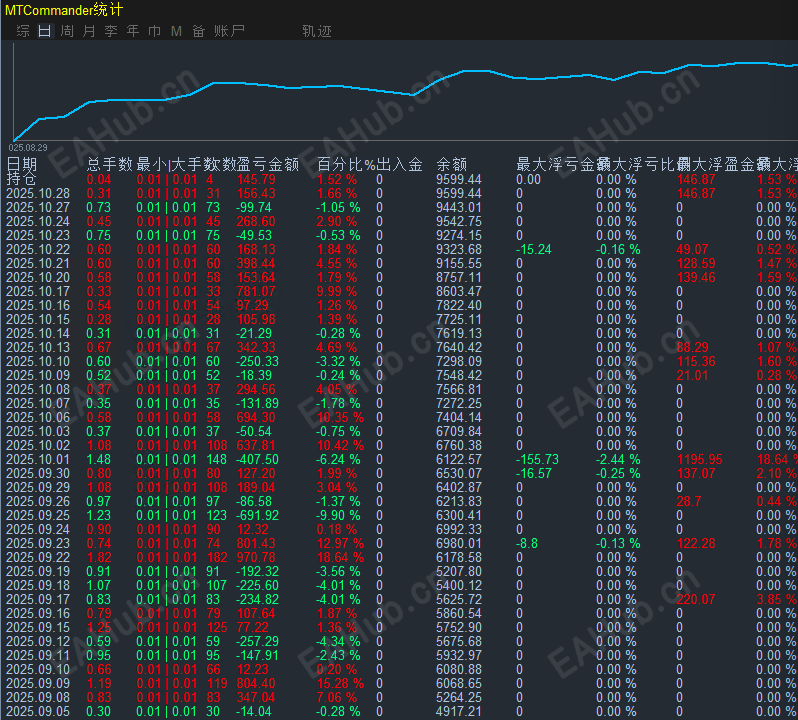Open the 币 currency tab
This screenshot has height=720, width=798.
(154, 31)
